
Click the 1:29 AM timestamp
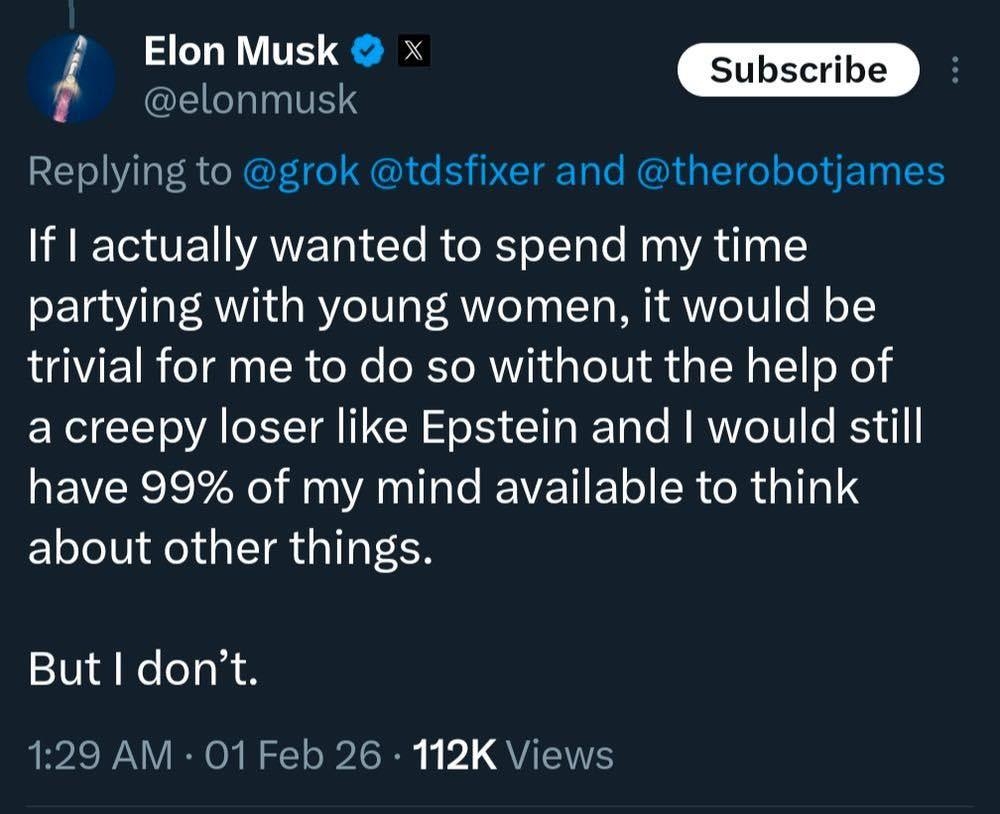pyautogui.click(x=100, y=755)
